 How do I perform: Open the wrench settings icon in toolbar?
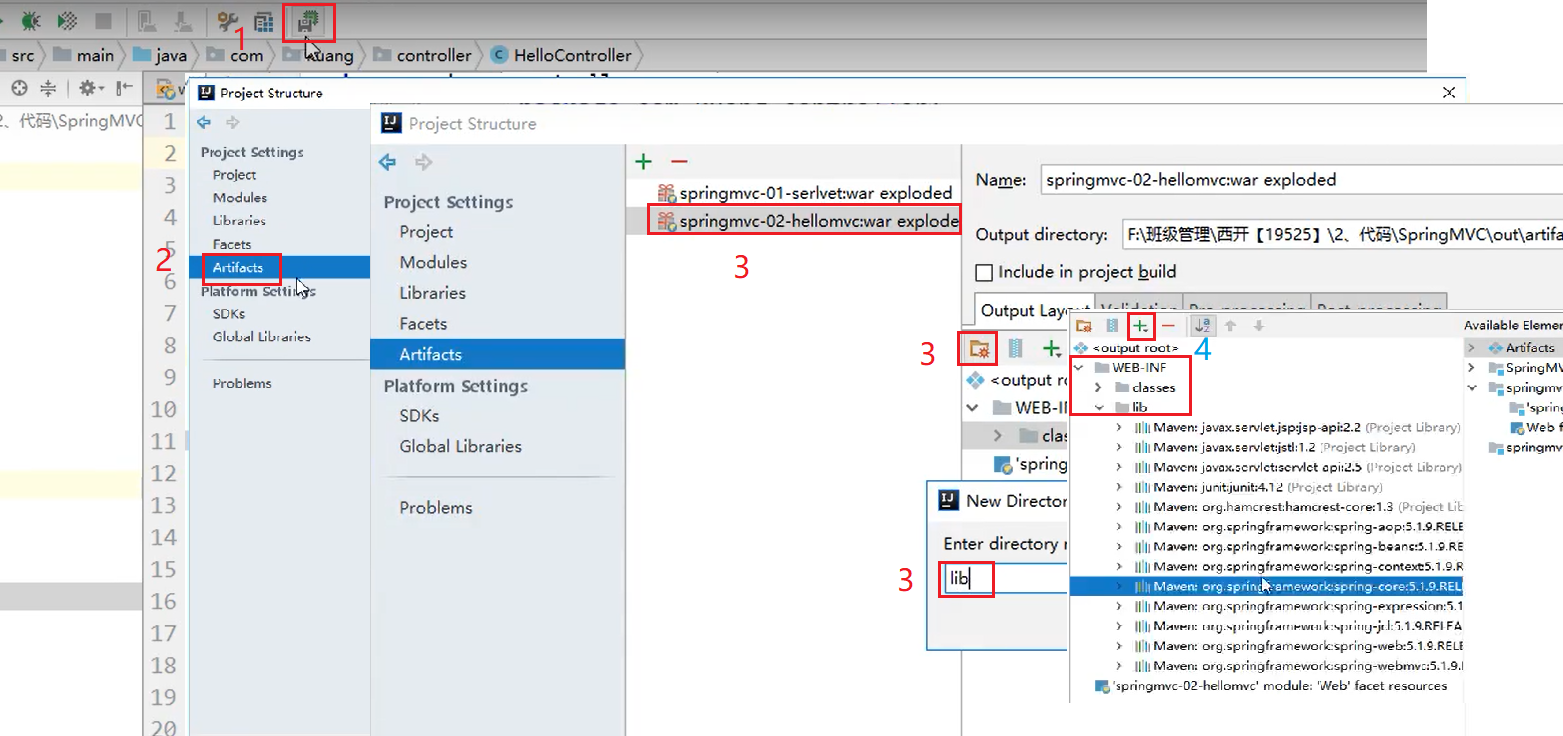pyautogui.click(x=228, y=21)
